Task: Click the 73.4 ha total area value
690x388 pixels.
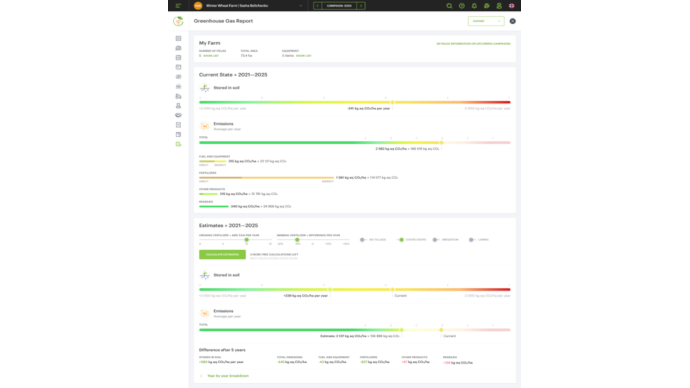Action: pyautogui.click(x=246, y=56)
